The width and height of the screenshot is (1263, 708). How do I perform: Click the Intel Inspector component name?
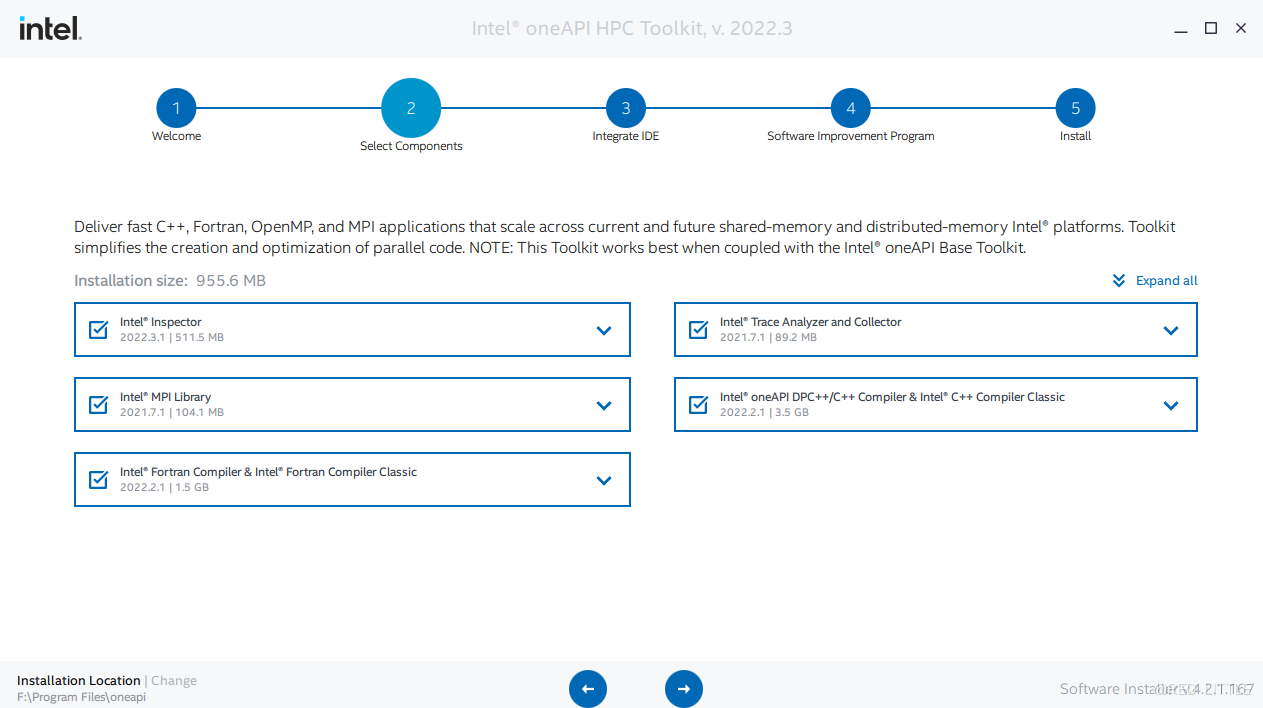[161, 322]
